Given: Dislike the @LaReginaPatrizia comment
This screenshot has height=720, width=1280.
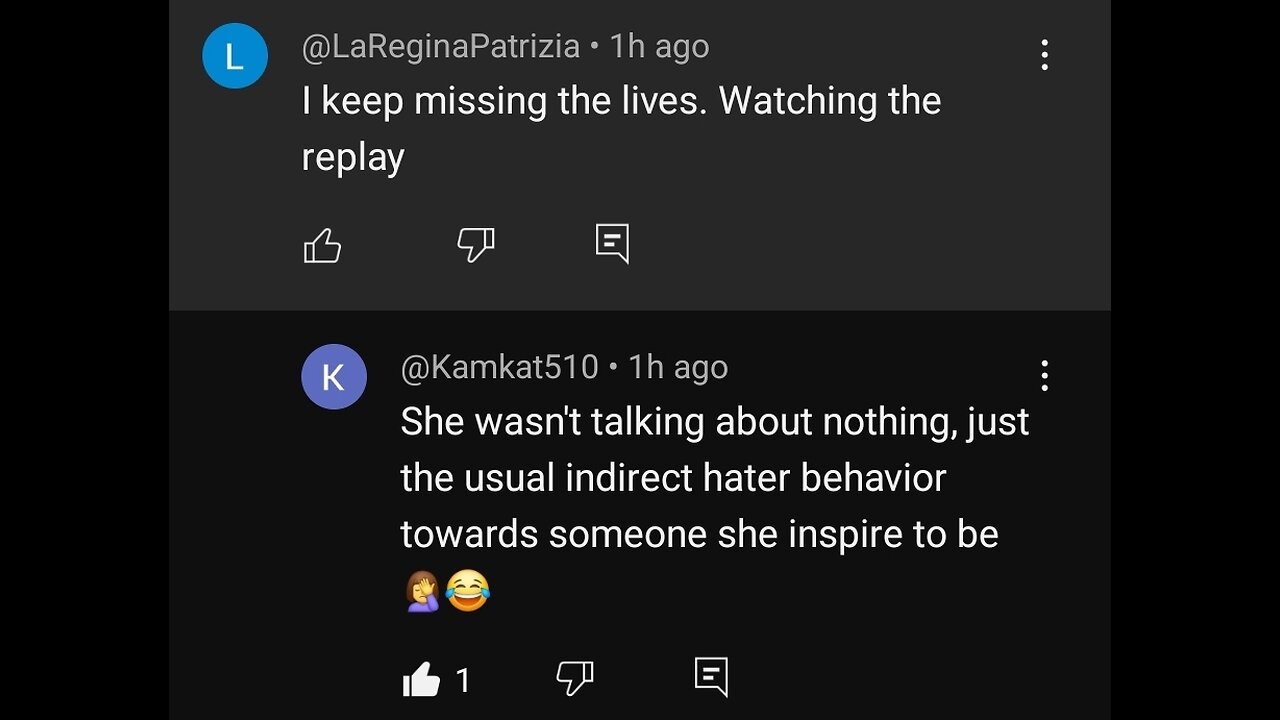Looking at the screenshot, I should point(475,245).
